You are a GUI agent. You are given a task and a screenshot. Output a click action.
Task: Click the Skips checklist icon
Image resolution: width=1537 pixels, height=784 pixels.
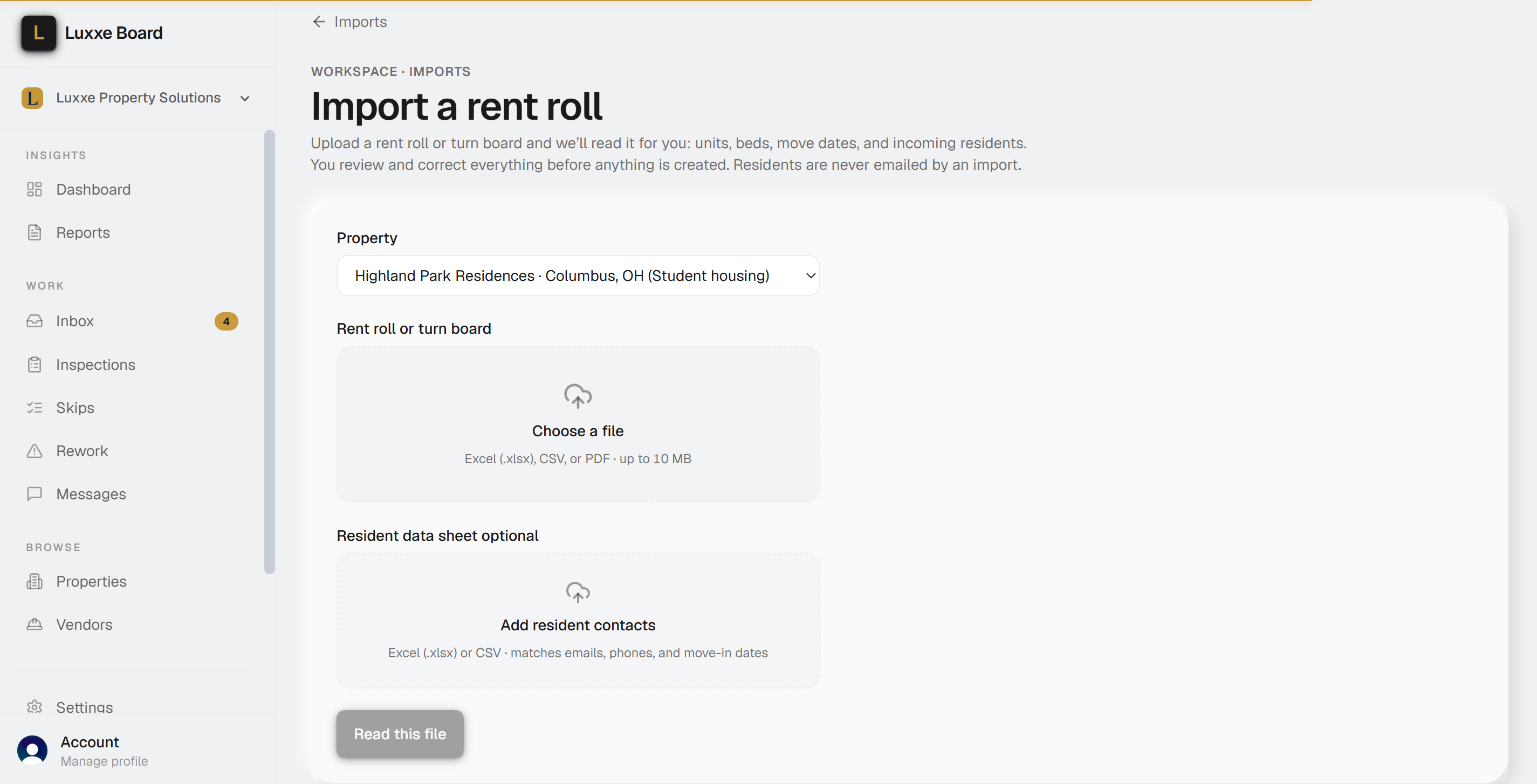click(35, 408)
